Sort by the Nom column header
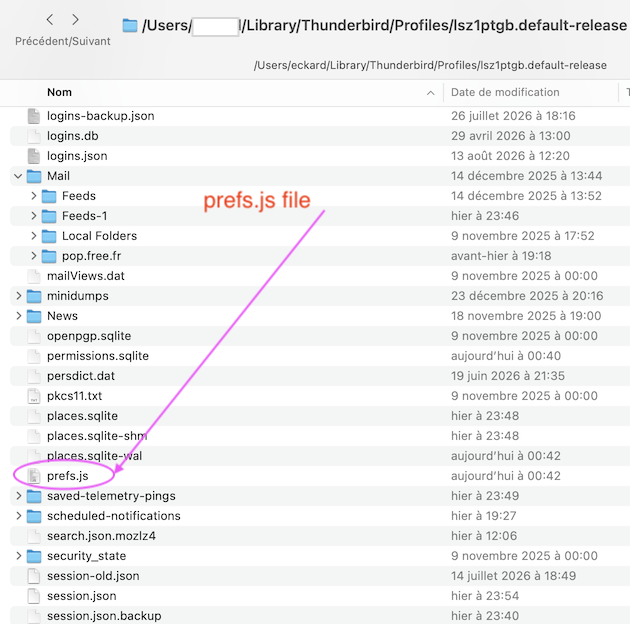The image size is (630, 624). click(x=59, y=92)
